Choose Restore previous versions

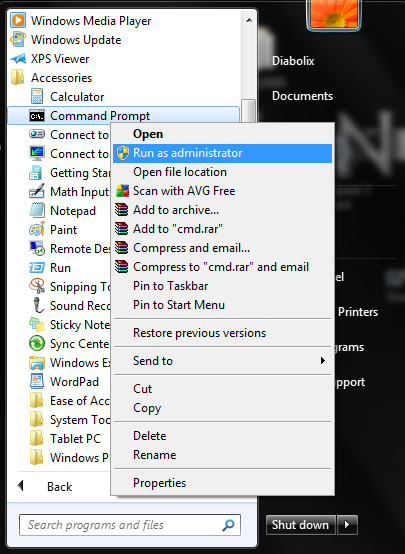point(222,333)
